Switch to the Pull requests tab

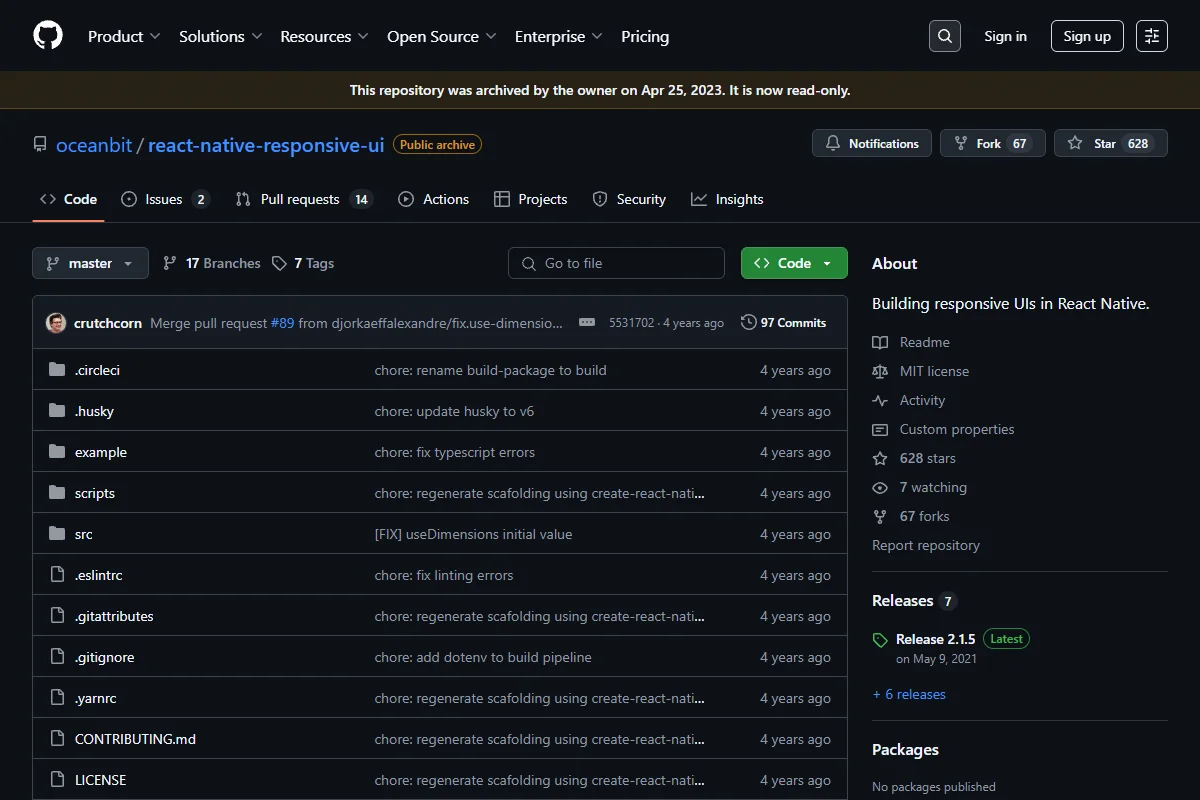click(303, 199)
